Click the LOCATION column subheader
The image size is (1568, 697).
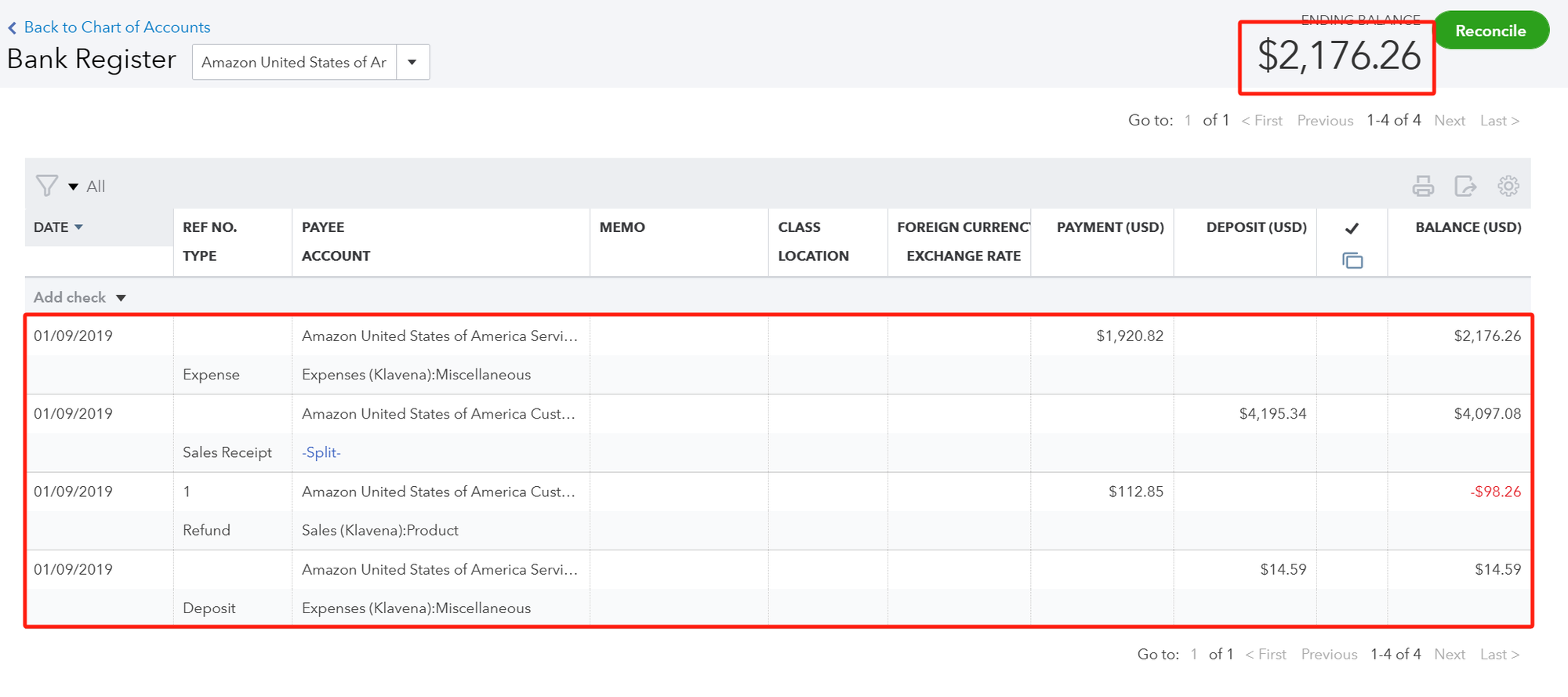click(813, 256)
